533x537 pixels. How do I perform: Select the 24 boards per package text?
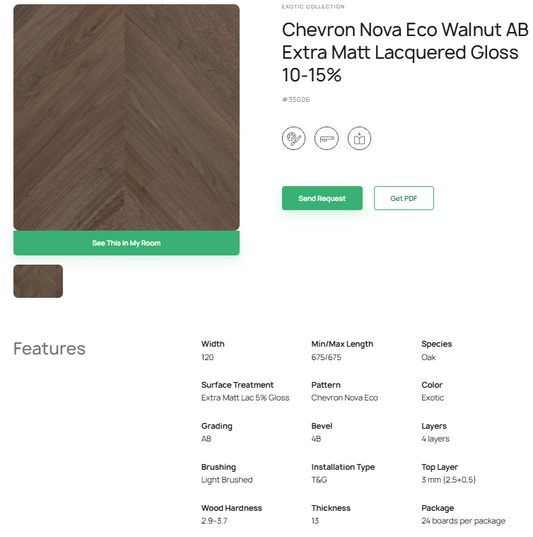463,521
